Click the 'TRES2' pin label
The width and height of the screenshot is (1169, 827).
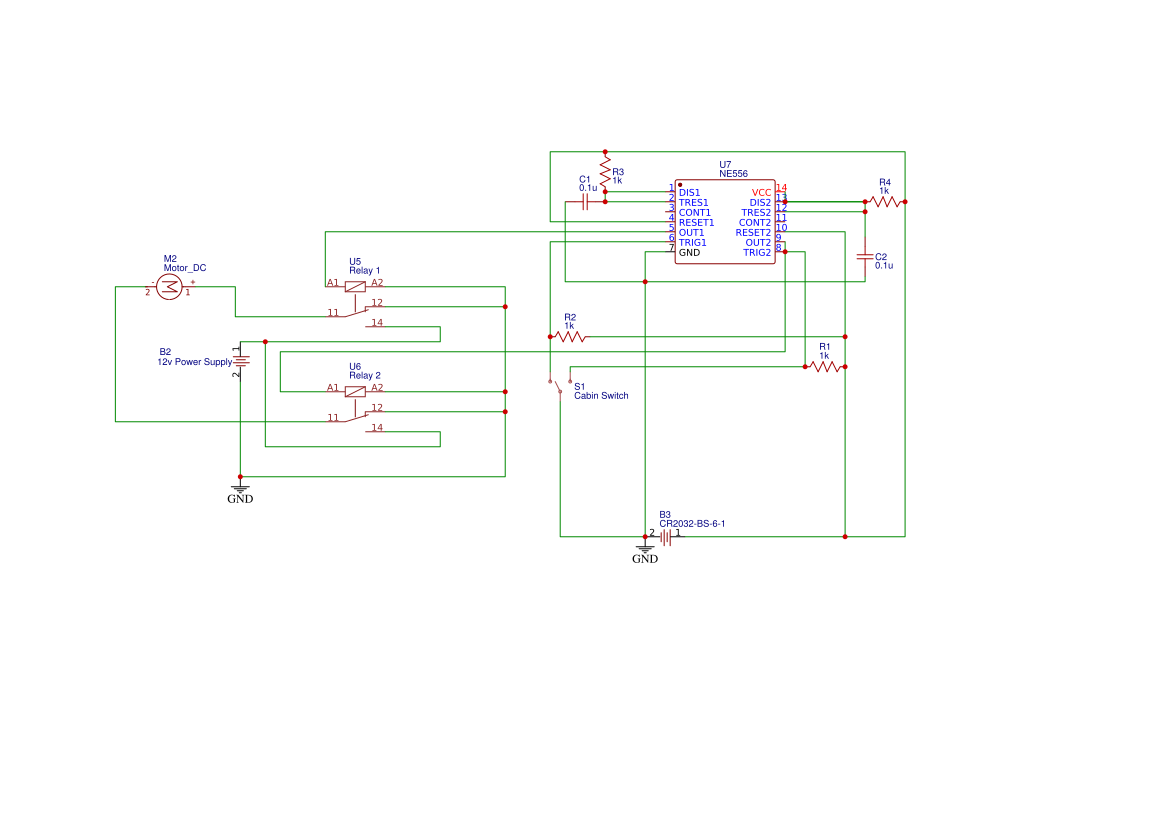(x=756, y=213)
